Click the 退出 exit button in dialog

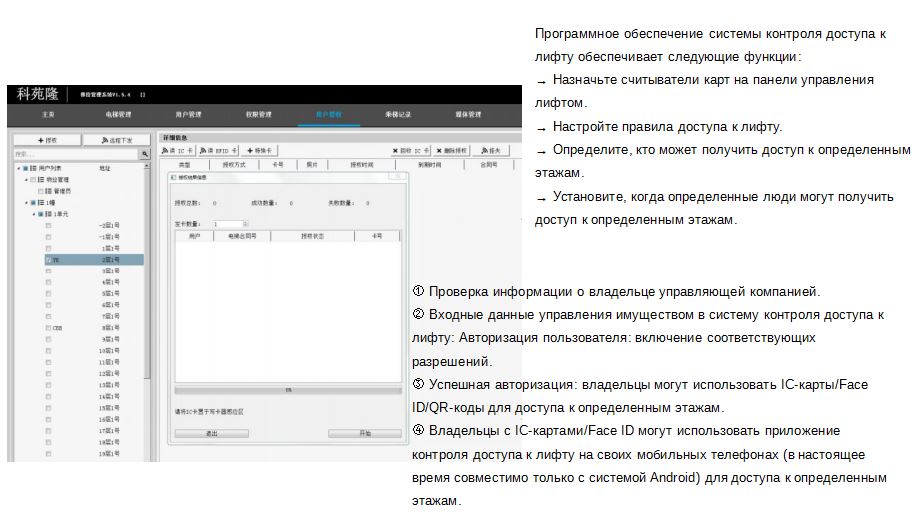coord(211,434)
